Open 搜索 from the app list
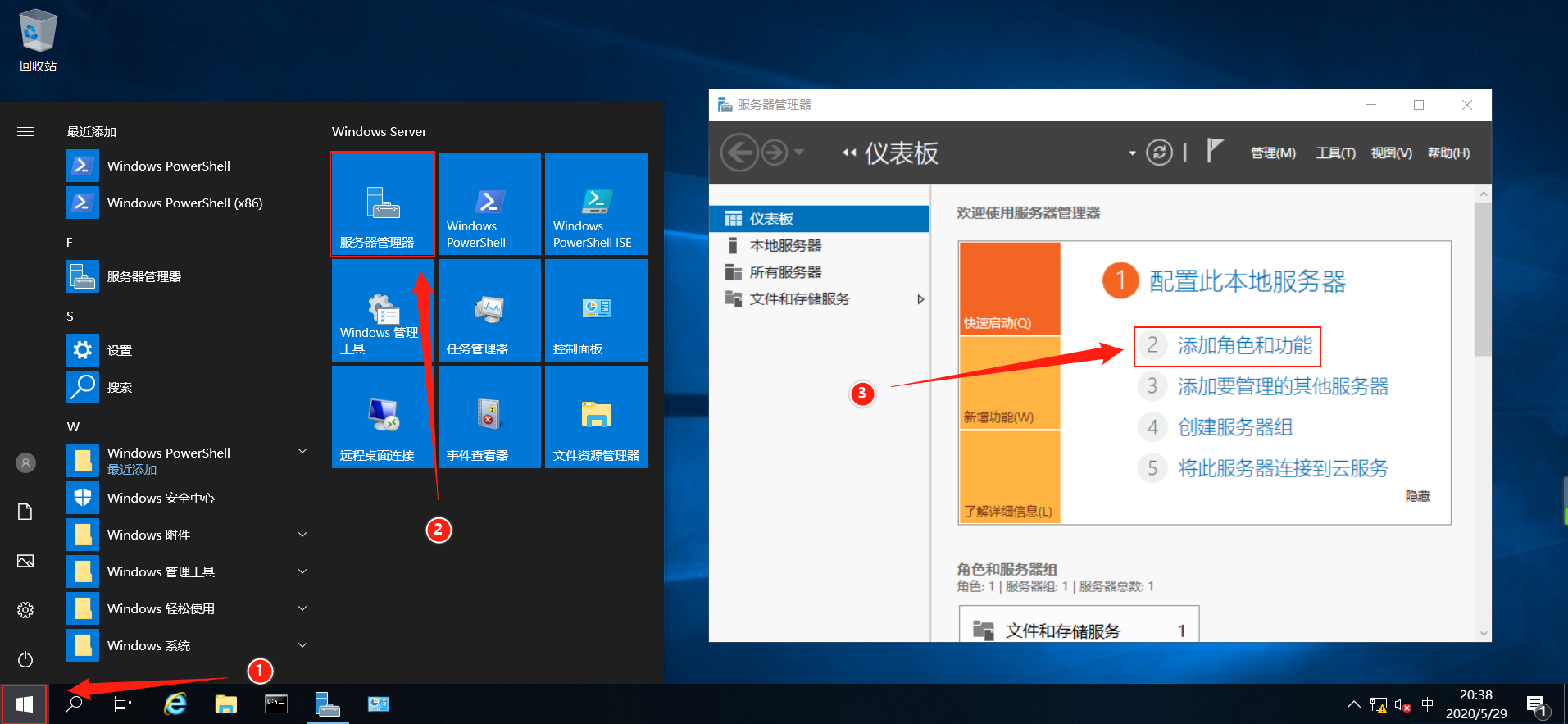 pyautogui.click(x=189, y=387)
